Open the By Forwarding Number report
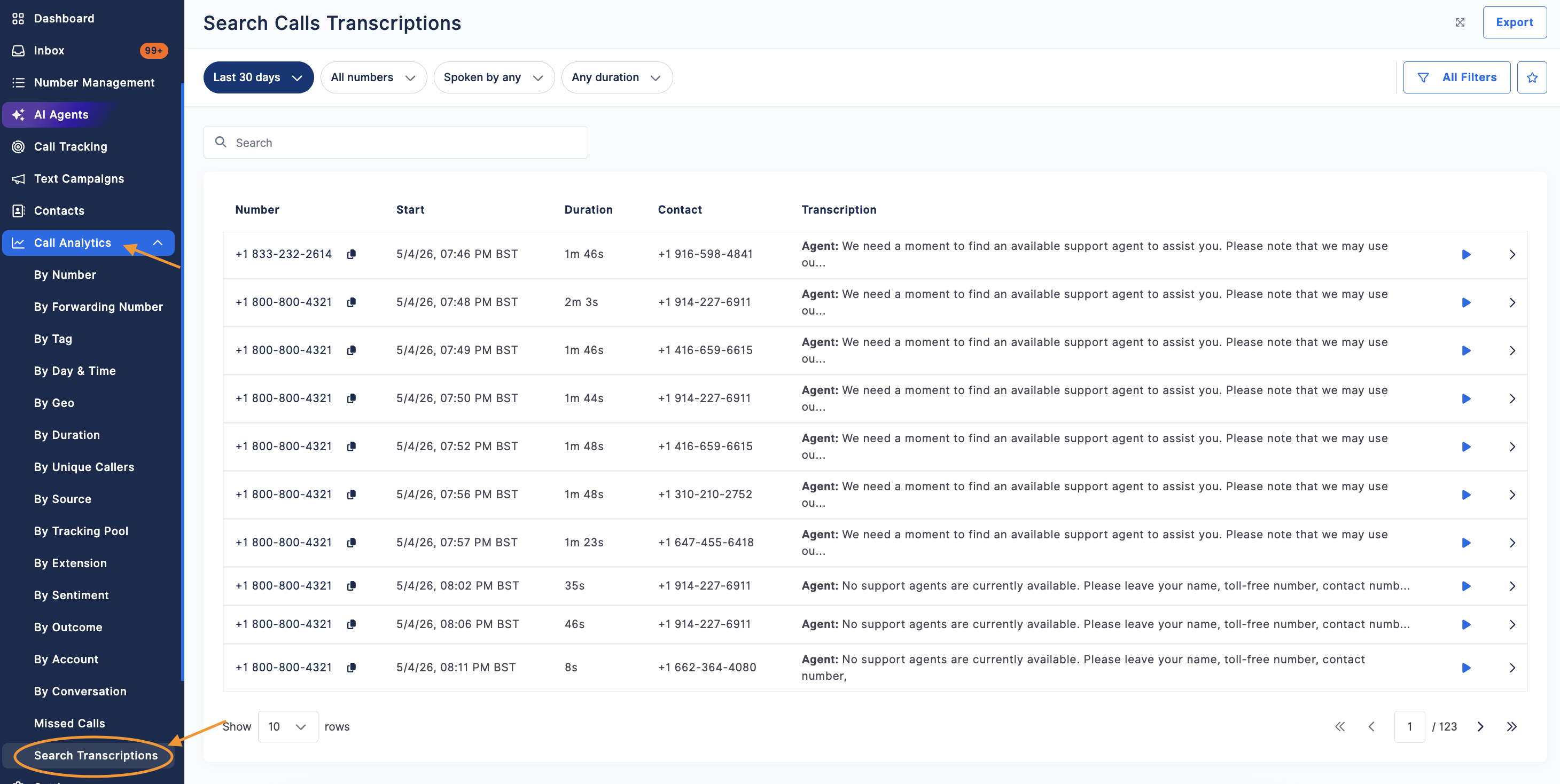Image resolution: width=1560 pixels, height=784 pixels. (x=98, y=307)
